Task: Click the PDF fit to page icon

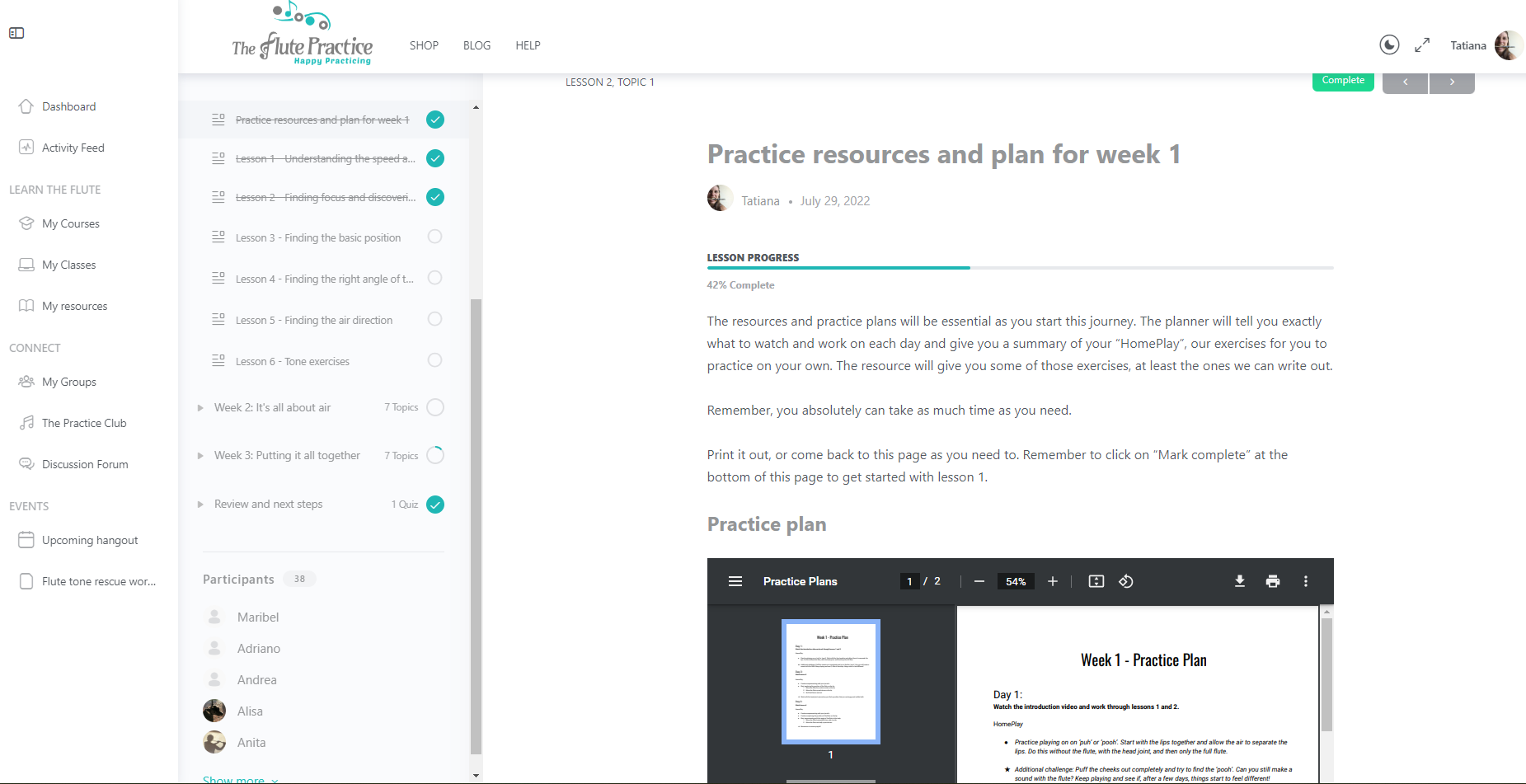Action: click(x=1096, y=581)
